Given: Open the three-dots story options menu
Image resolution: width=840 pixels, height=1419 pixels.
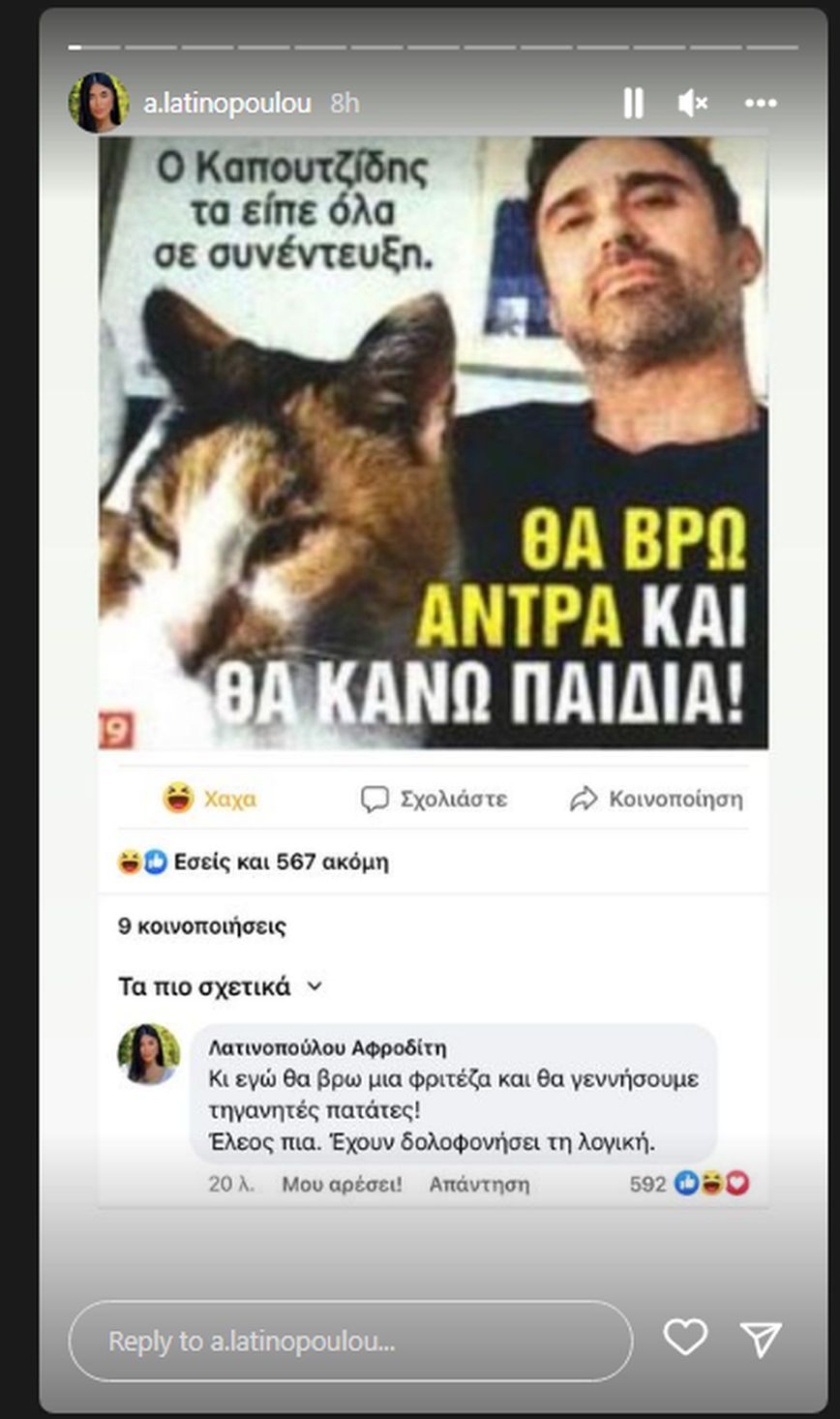Looking at the screenshot, I should point(761,103).
